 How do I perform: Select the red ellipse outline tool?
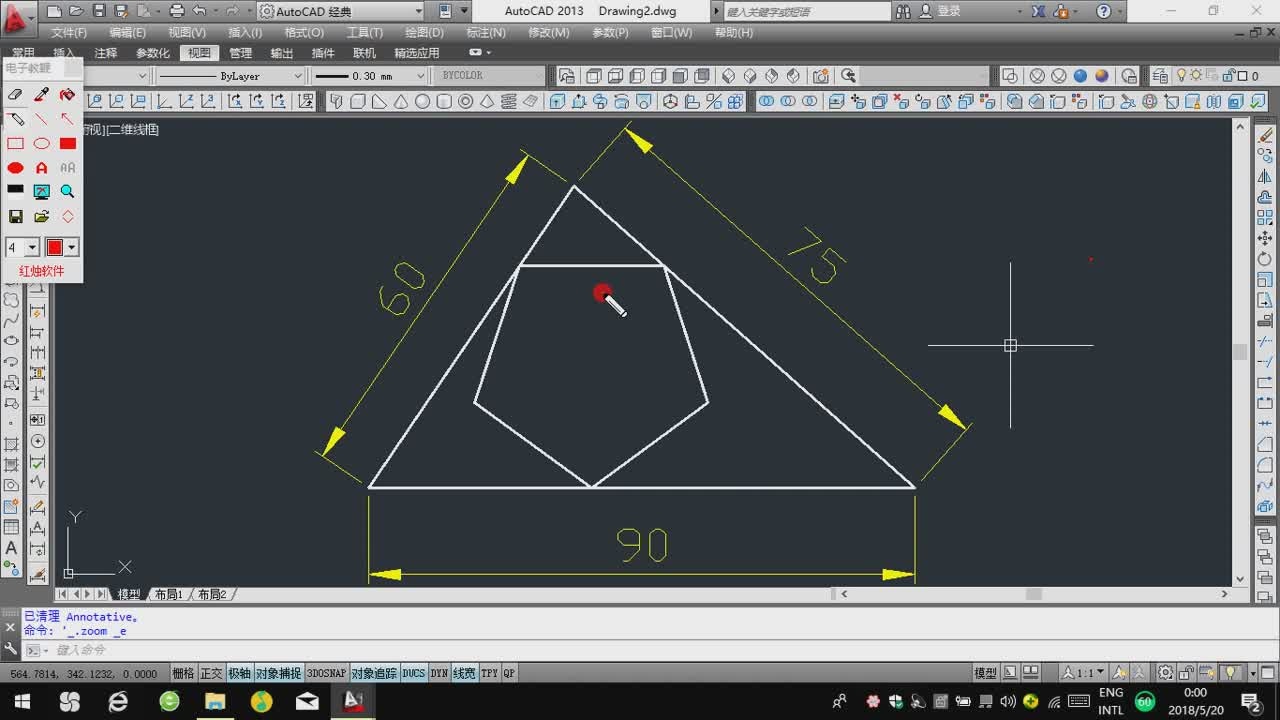[x=42, y=144]
